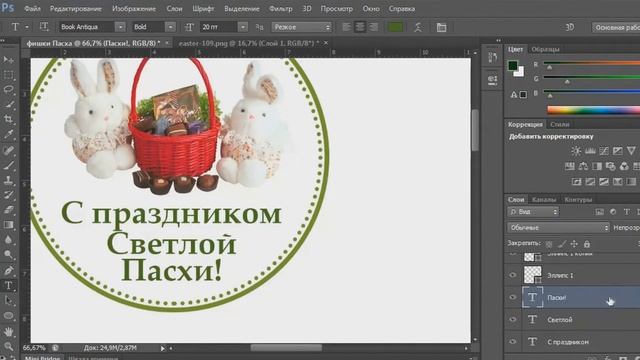The image size is (640, 360).
Task: Lock position of the selected layer
Action: [x=574, y=244]
